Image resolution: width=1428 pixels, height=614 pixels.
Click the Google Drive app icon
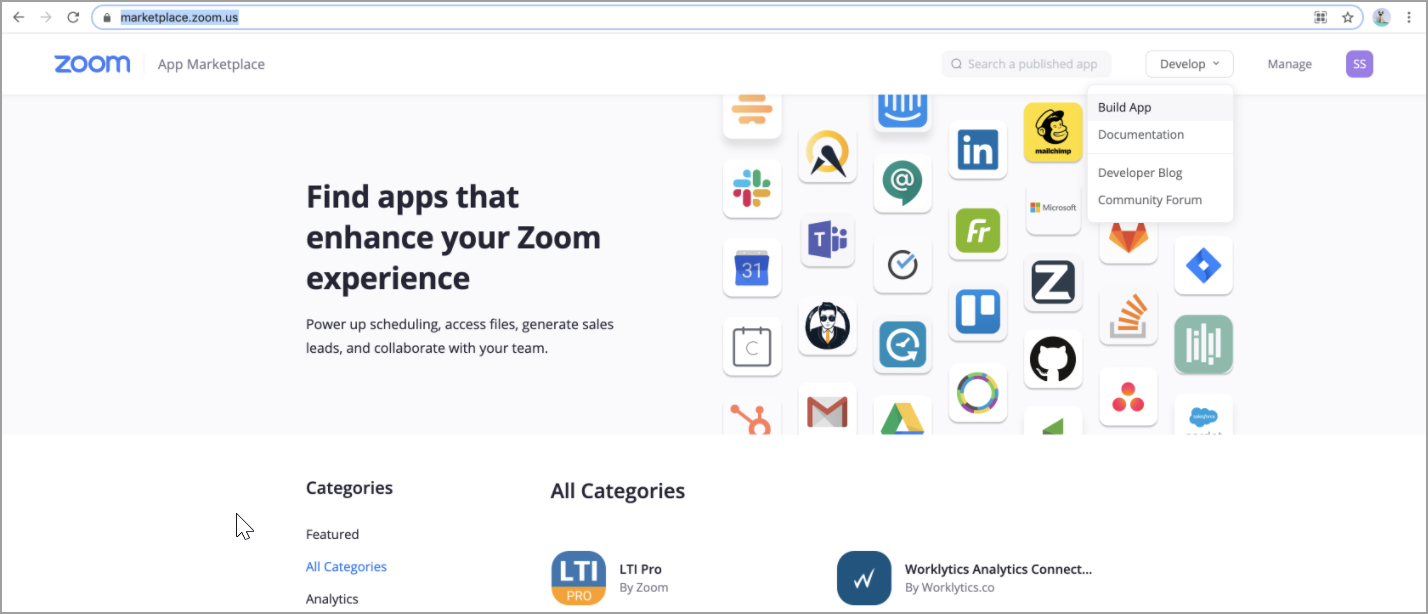coord(902,415)
